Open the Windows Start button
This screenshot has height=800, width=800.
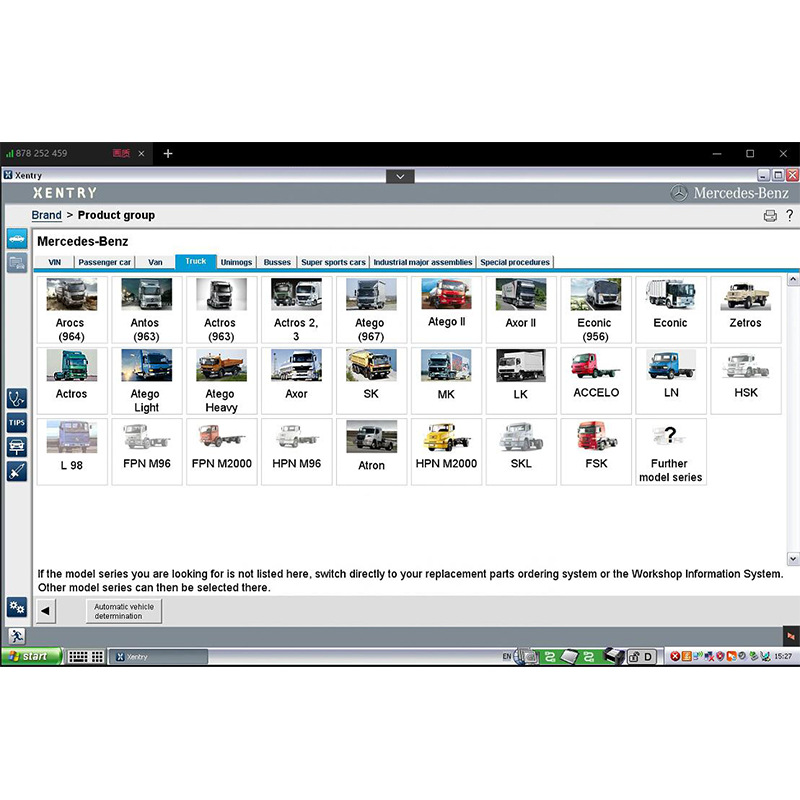(31, 656)
